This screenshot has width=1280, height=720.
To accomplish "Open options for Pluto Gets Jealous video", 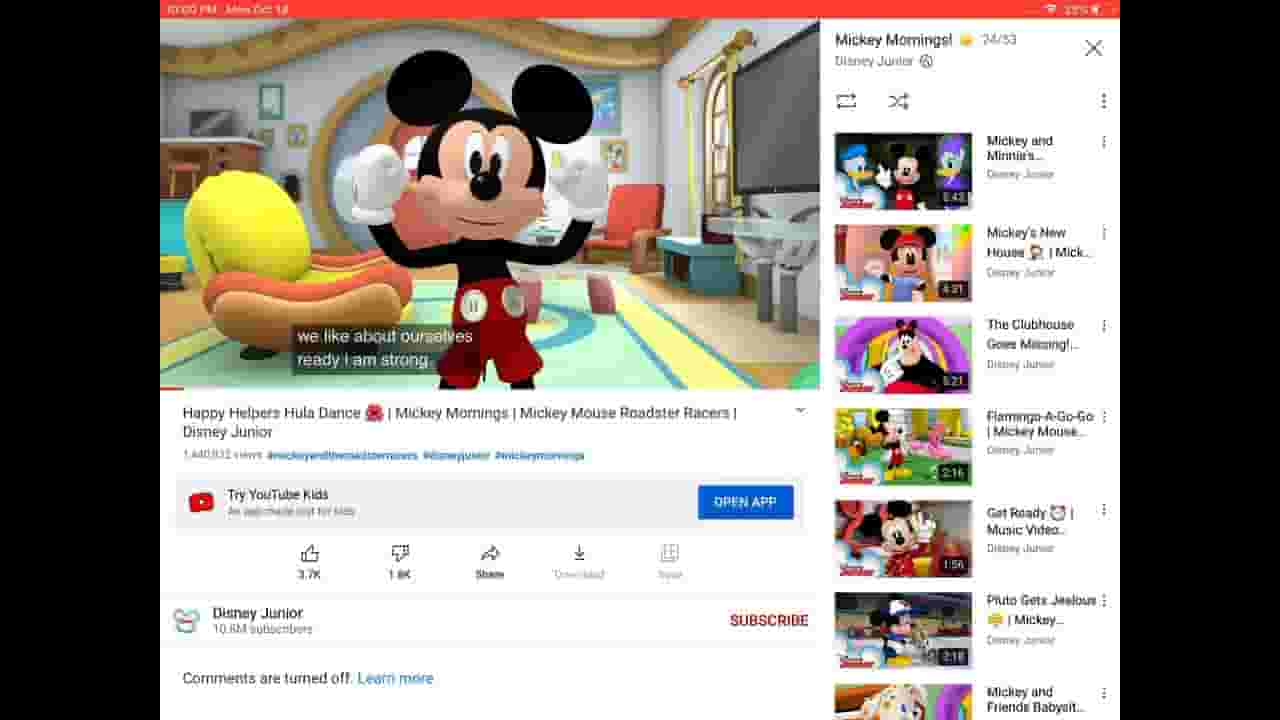I will coord(1103,601).
